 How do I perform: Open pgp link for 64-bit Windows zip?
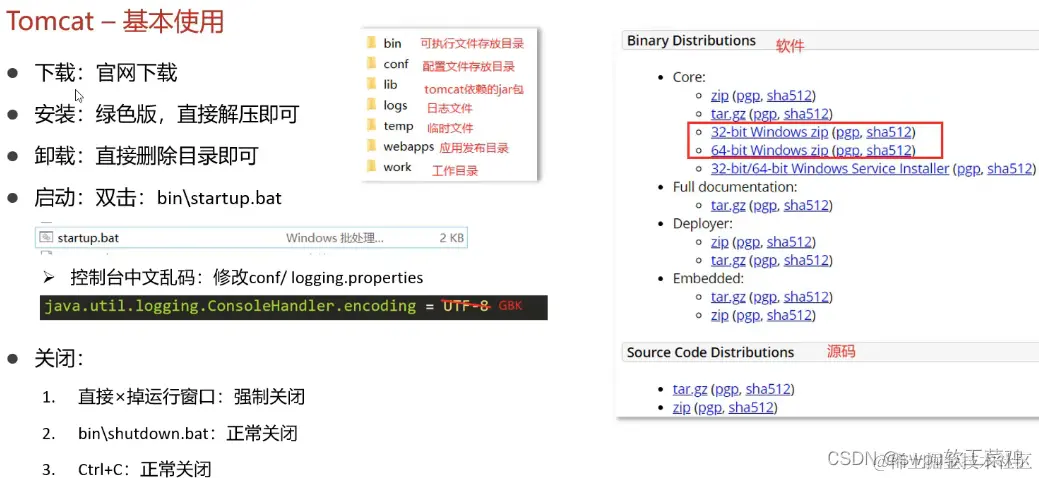pyautogui.click(x=848, y=150)
